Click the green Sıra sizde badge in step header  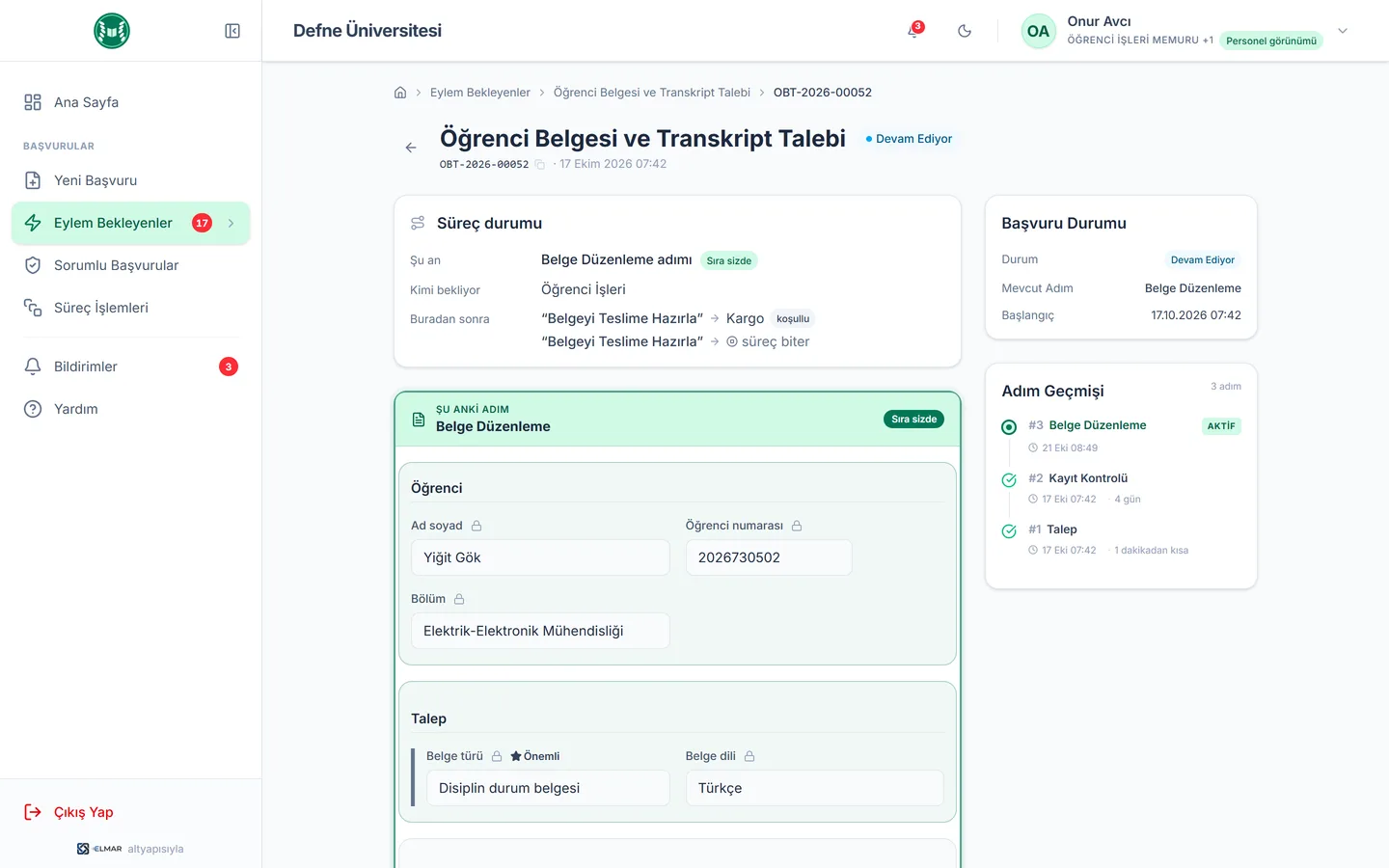pyautogui.click(x=914, y=420)
